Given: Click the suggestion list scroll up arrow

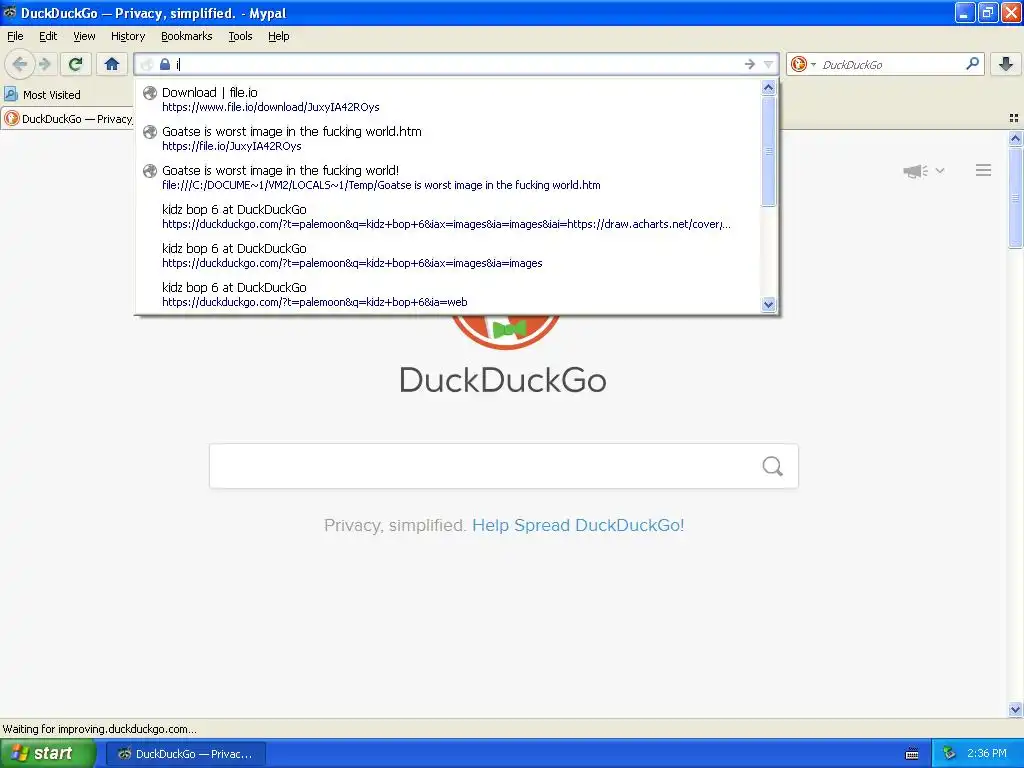Looking at the screenshot, I should coord(769,88).
